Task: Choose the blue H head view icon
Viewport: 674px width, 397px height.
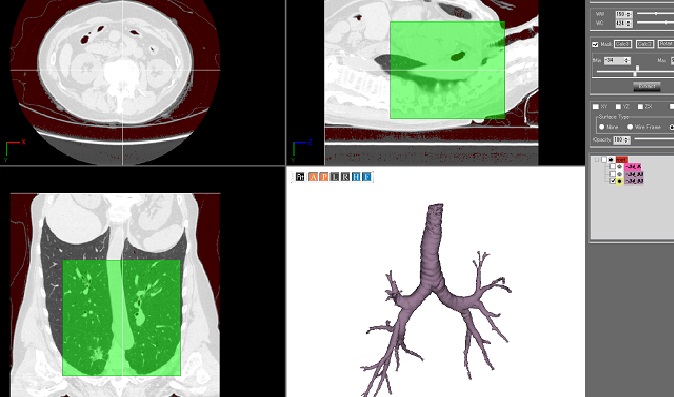Action: click(356, 177)
